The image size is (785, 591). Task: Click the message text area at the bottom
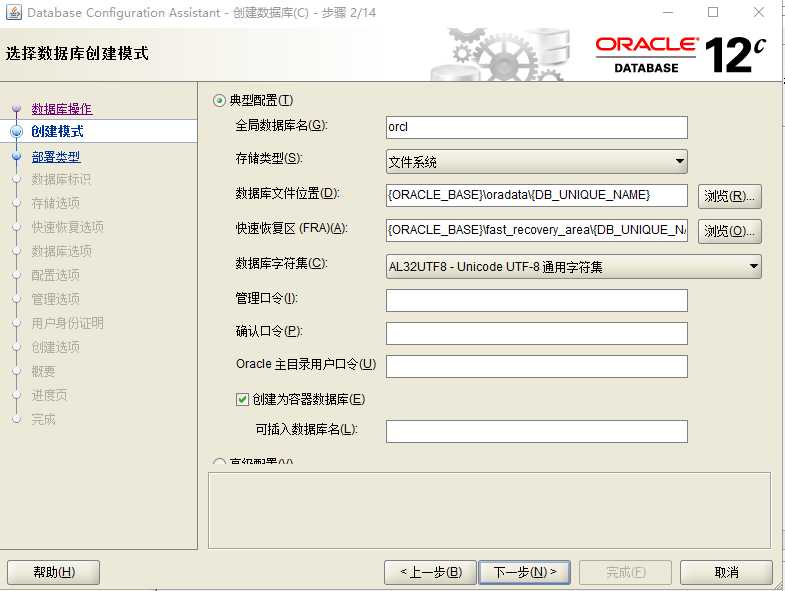click(489, 510)
